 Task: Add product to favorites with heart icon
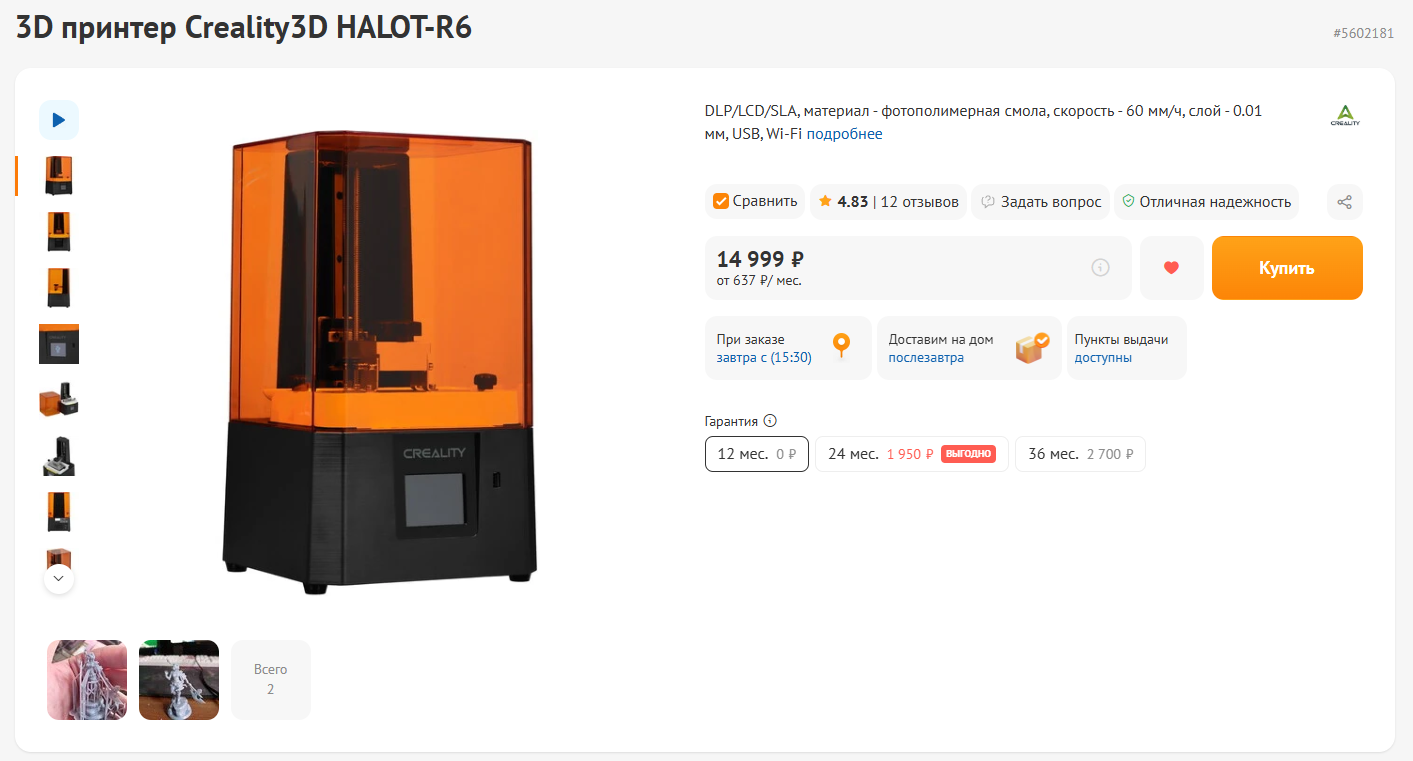[1172, 268]
